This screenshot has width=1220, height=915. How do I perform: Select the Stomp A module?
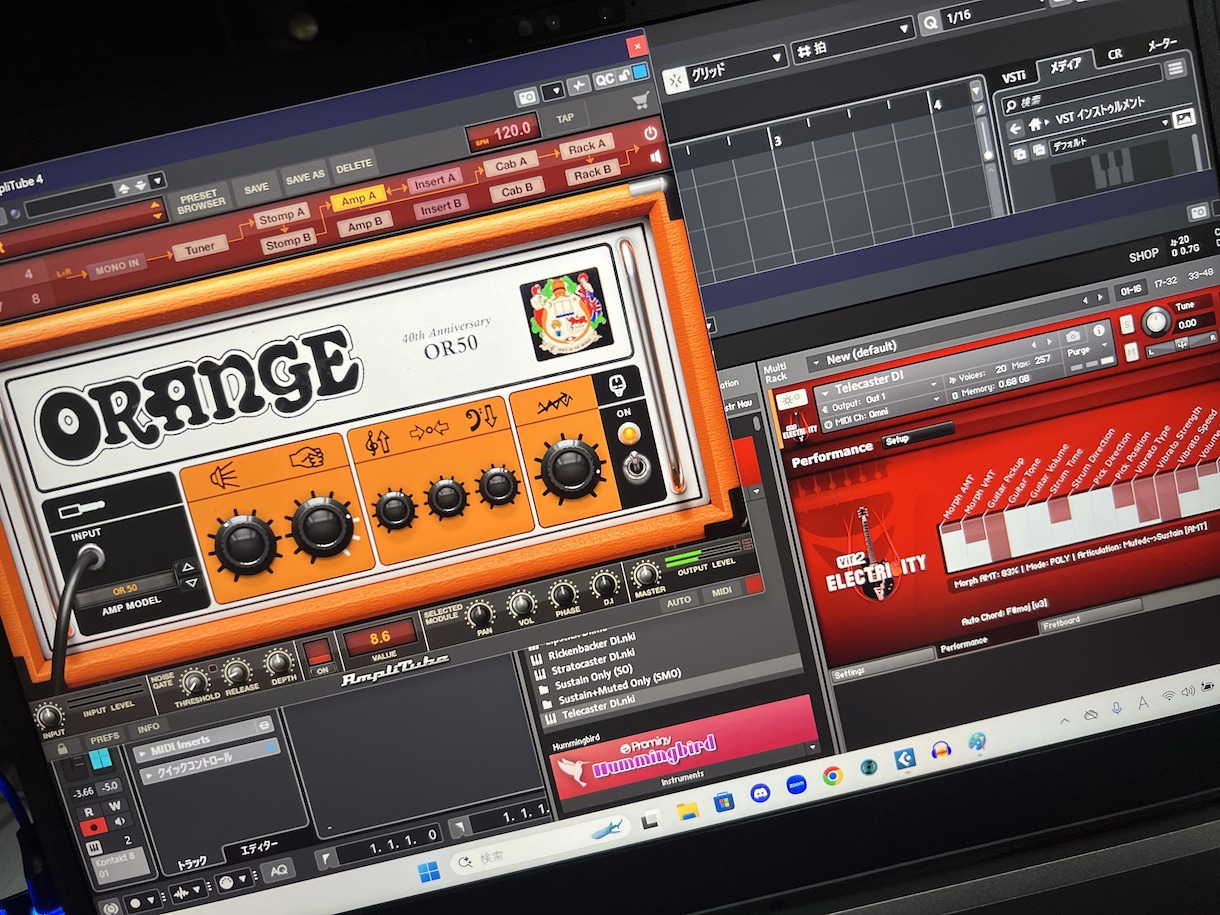point(282,216)
